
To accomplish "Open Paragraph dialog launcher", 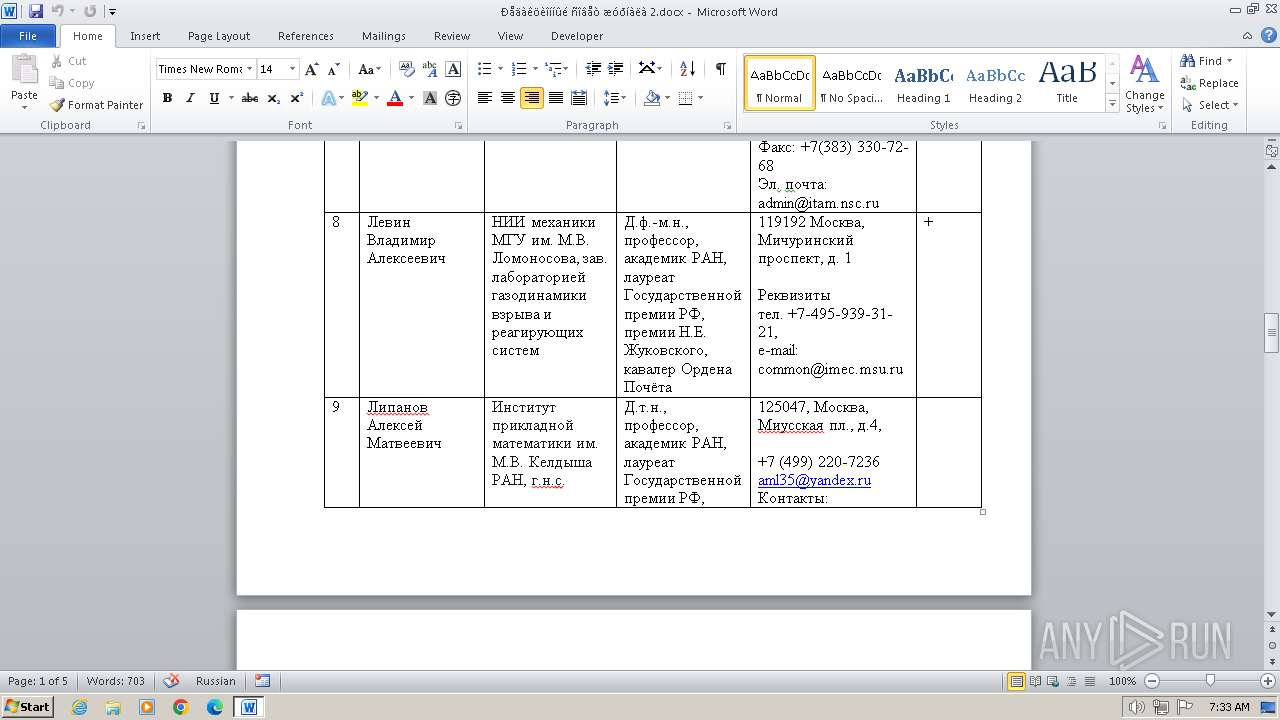I will point(727,126).
